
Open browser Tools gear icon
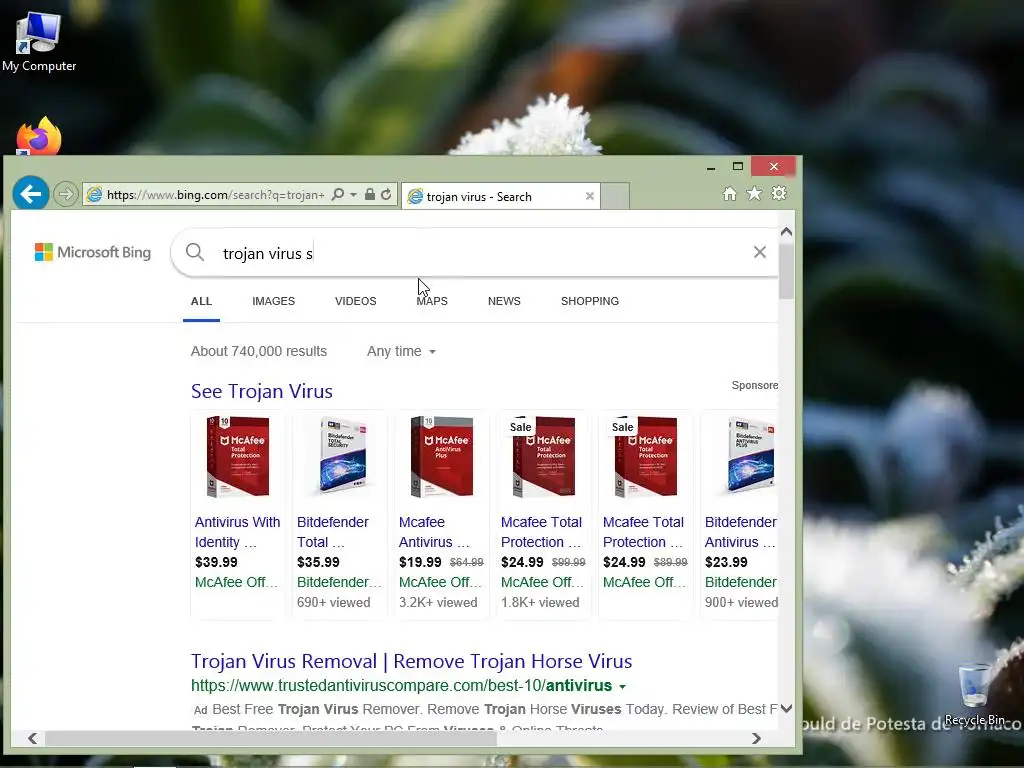pos(779,193)
